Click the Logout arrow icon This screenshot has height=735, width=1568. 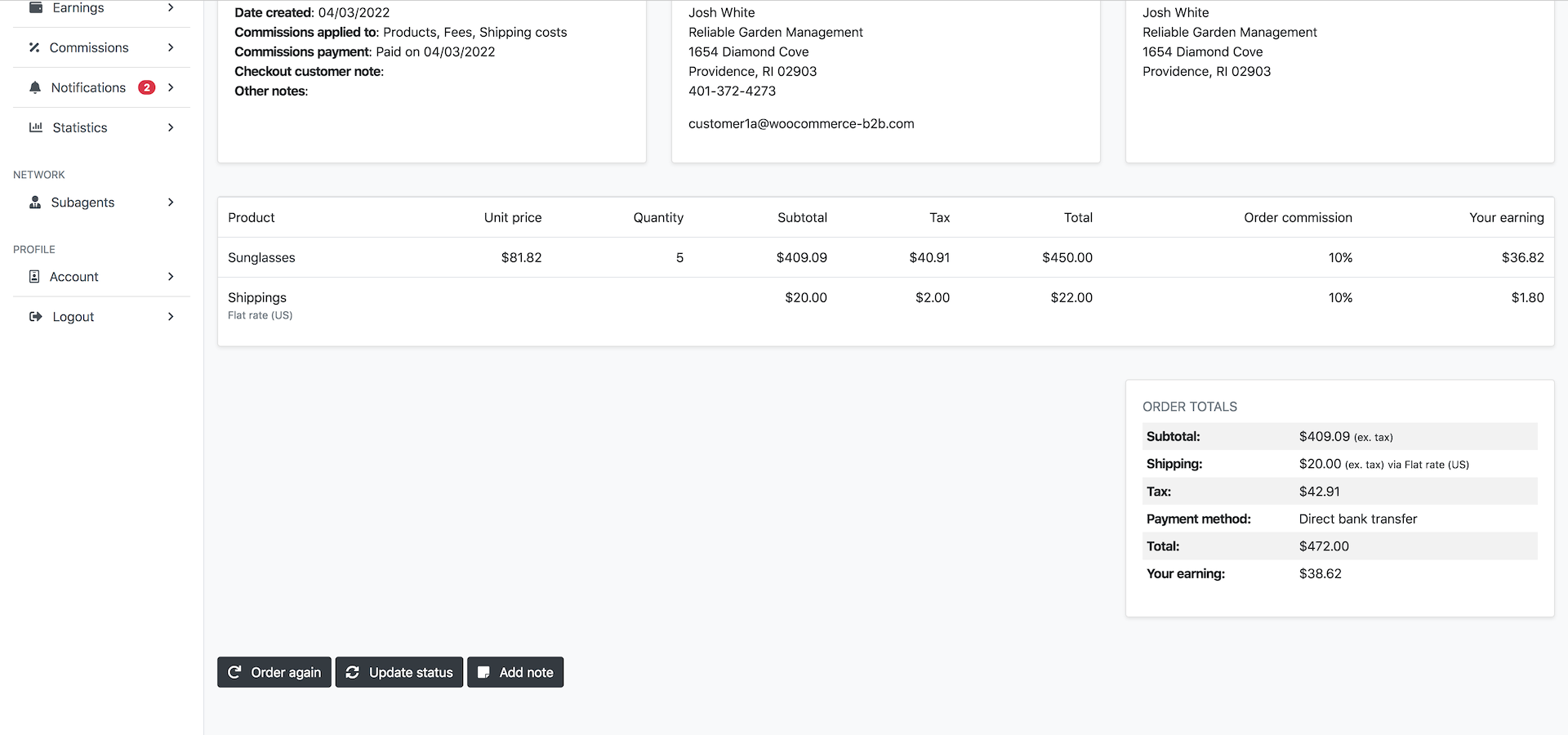36,317
